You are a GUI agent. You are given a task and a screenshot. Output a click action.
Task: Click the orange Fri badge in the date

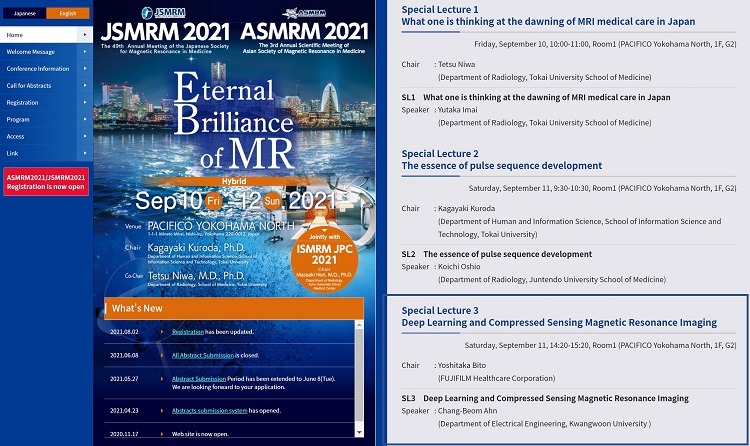click(x=214, y=201)
